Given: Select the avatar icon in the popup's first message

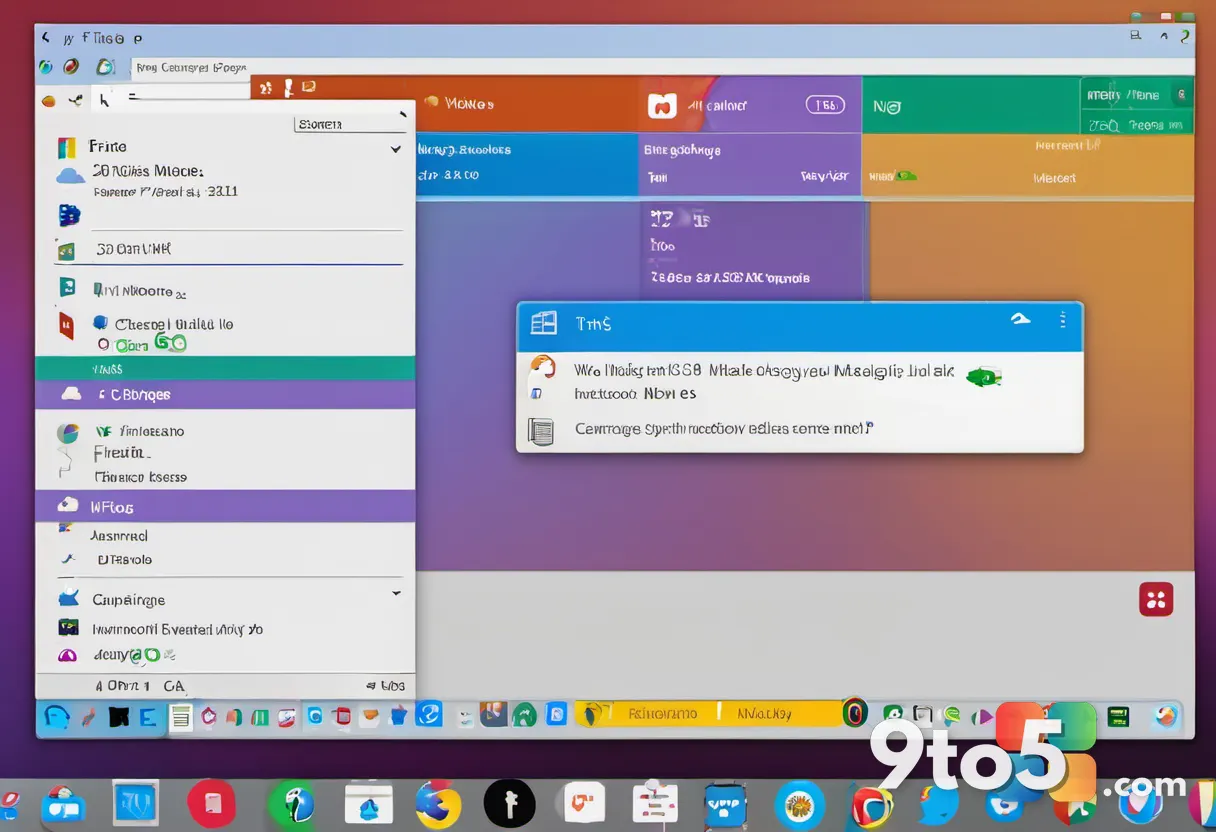Looking at the screenshot, I should tap(541, 367).
